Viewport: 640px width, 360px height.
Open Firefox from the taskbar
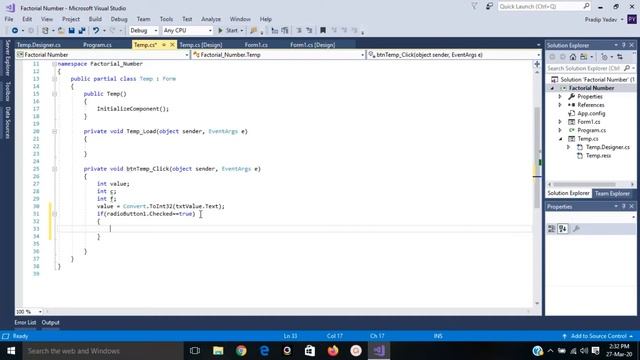333,351
